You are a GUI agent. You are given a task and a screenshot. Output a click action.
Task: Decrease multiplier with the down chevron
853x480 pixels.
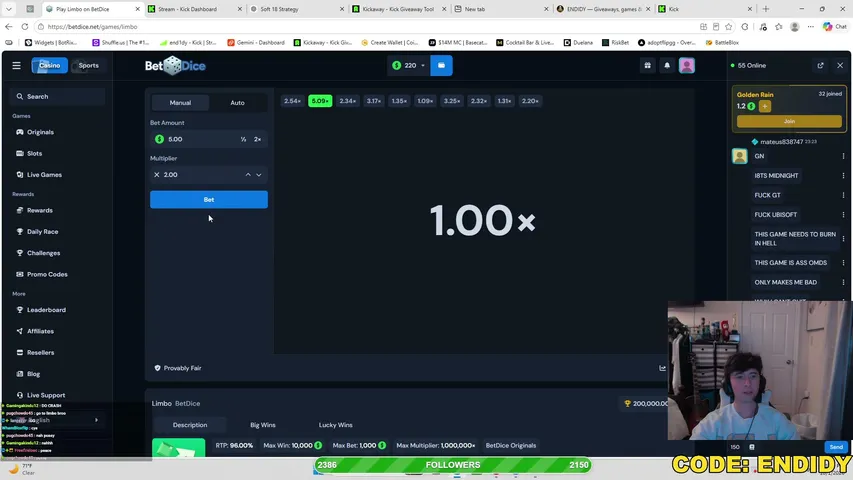click(x=259, y=175)
